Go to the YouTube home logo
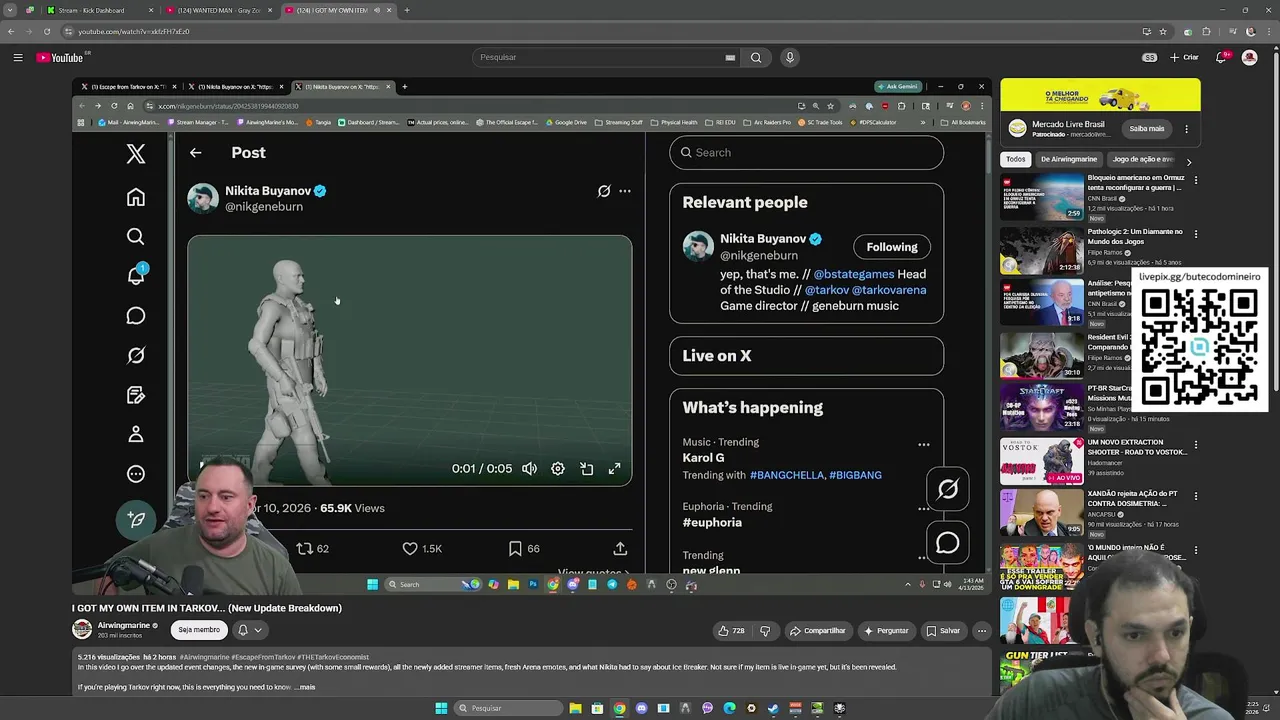 [x=60, y=57]
